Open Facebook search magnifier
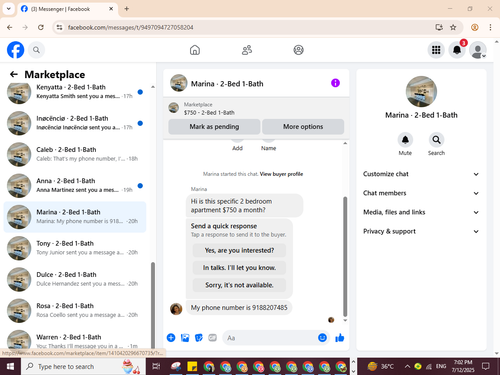 coord(36,50)
